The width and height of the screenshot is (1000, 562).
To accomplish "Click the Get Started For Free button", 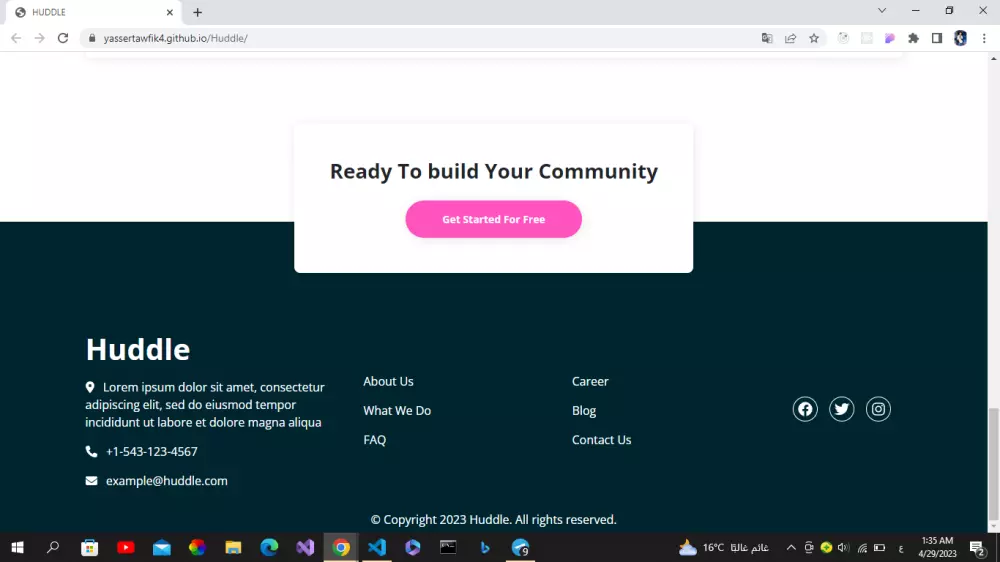I will click(x=494, y=219).
